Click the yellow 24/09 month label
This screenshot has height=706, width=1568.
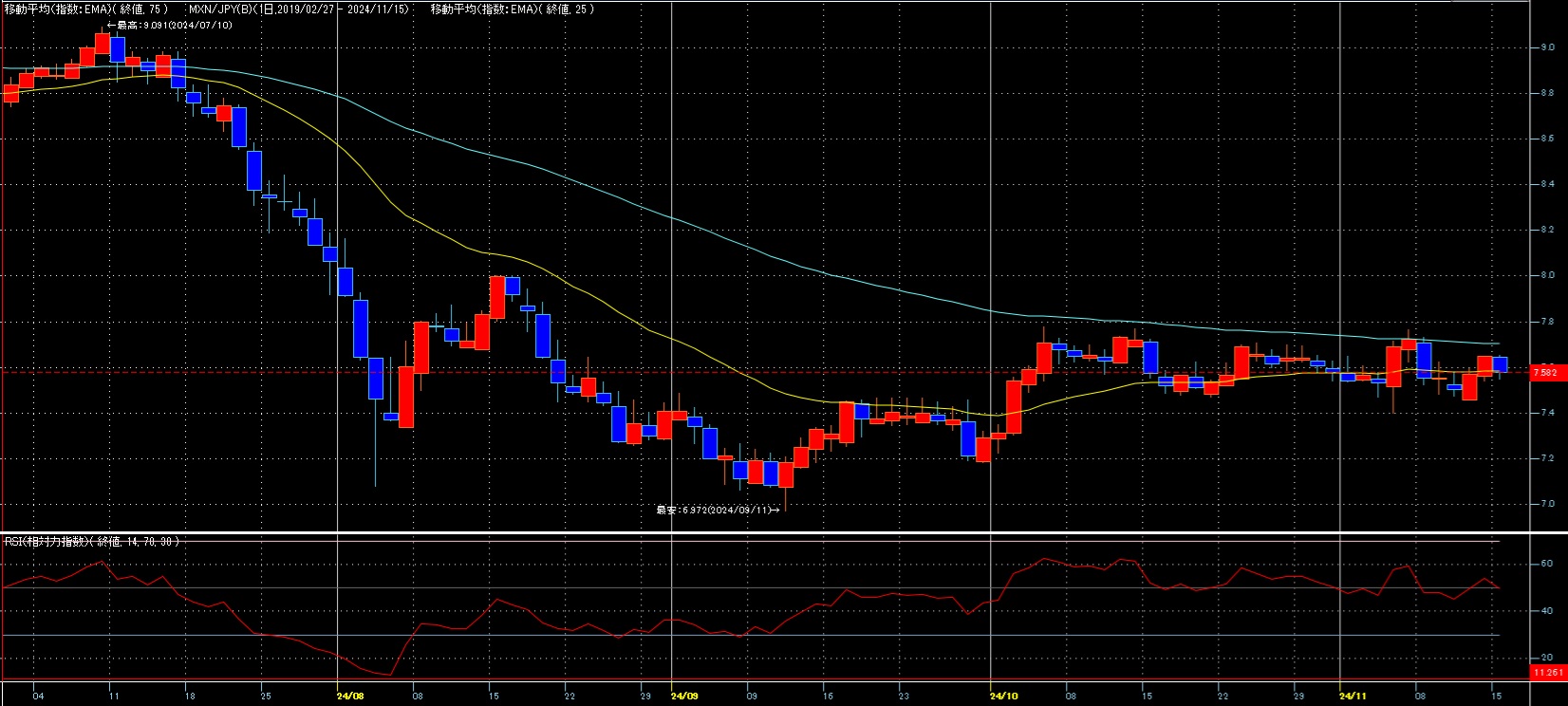[684, 696]
